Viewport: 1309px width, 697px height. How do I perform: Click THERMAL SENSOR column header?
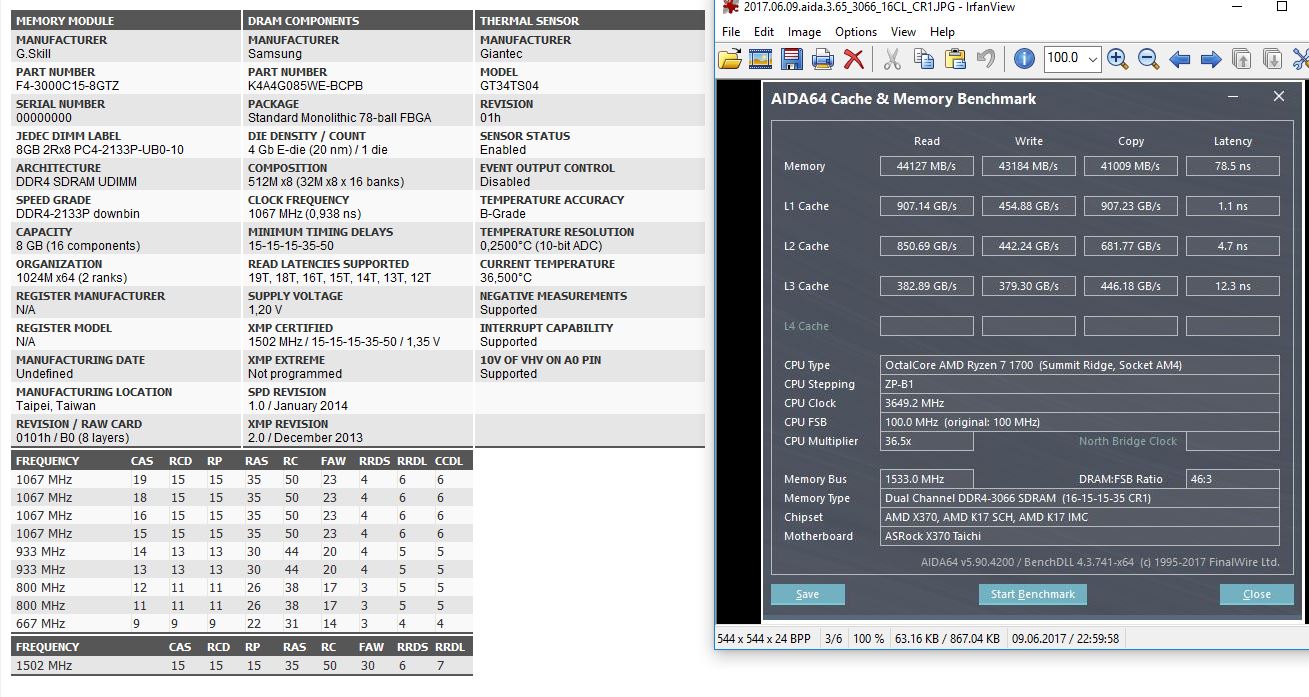coord(590,20)
